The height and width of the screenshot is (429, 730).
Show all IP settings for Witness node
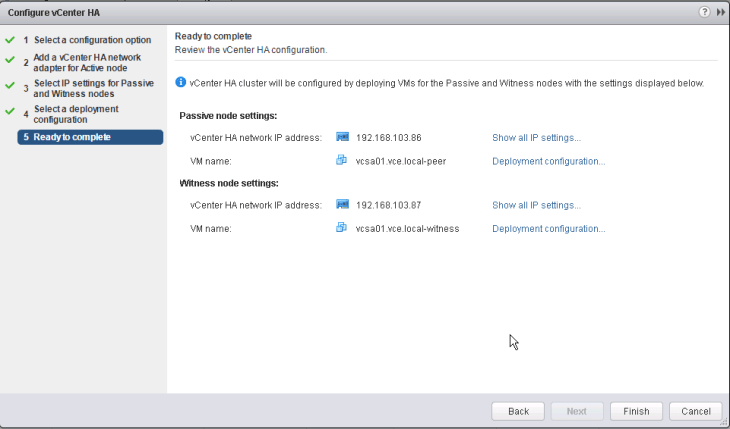pos(536,205)
